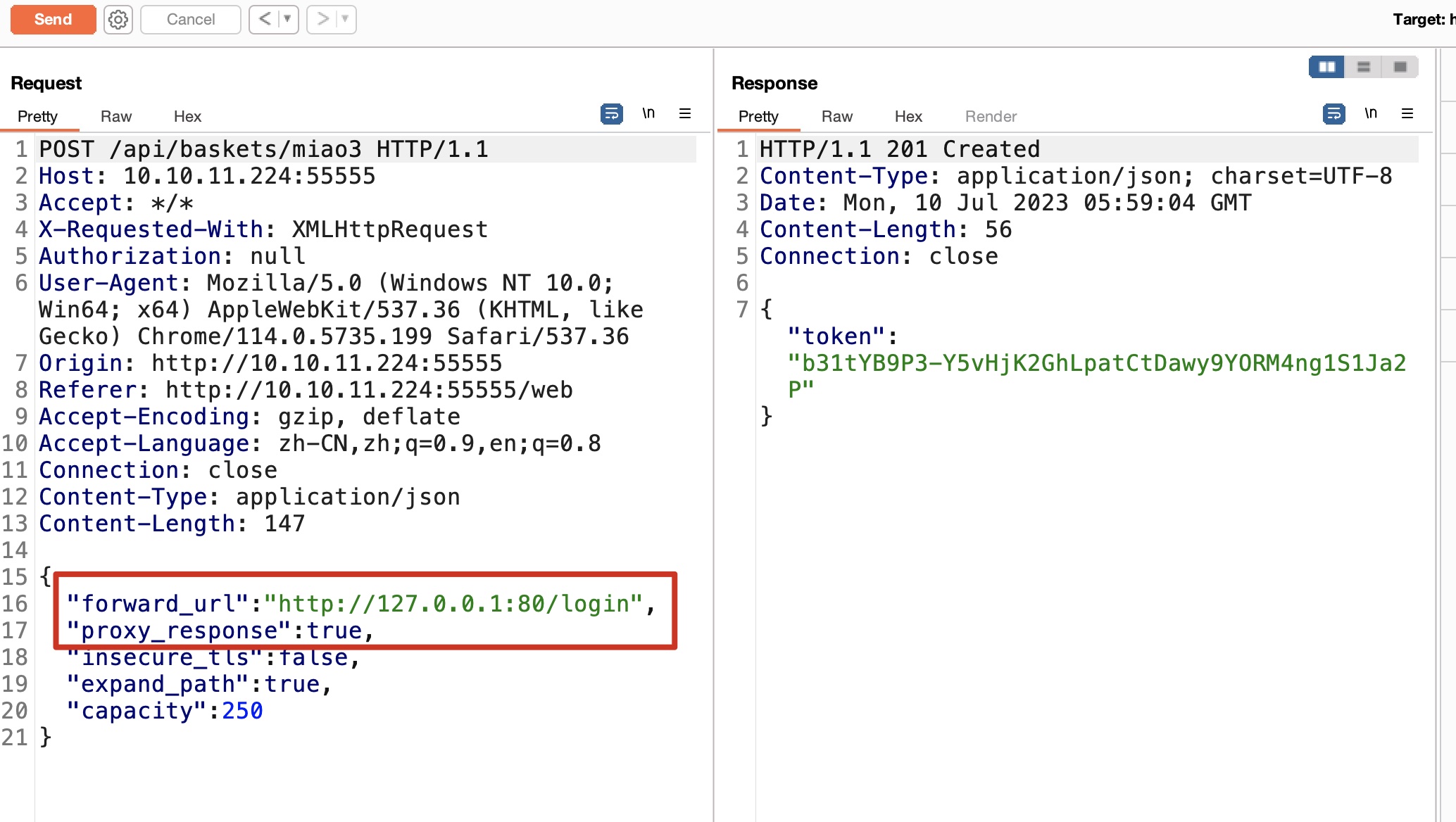This screenshot has width=1456, height=822.
Task: Select combined tabbed layout icon
Action: click(1400, 67)
